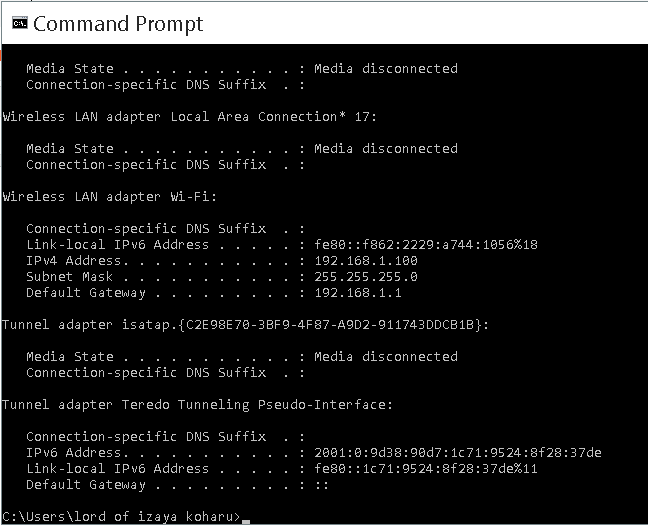Click the first Media disconnected status text
The height and width of the screenshot is (528, 648).
[x=386, y=68]
